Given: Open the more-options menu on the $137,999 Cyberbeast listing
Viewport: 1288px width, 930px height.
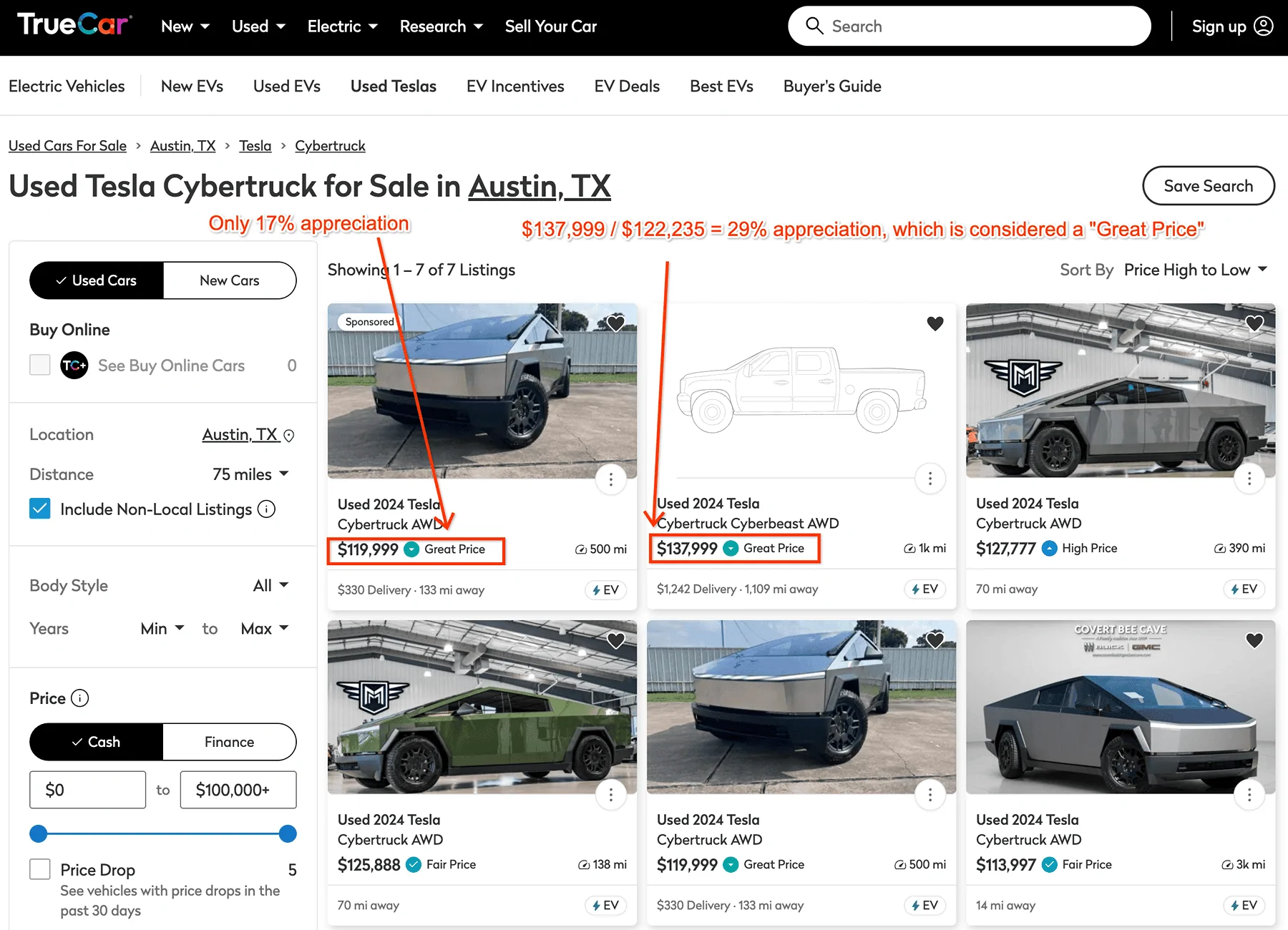Looking at the screenshot, I should tap(930, 479).
